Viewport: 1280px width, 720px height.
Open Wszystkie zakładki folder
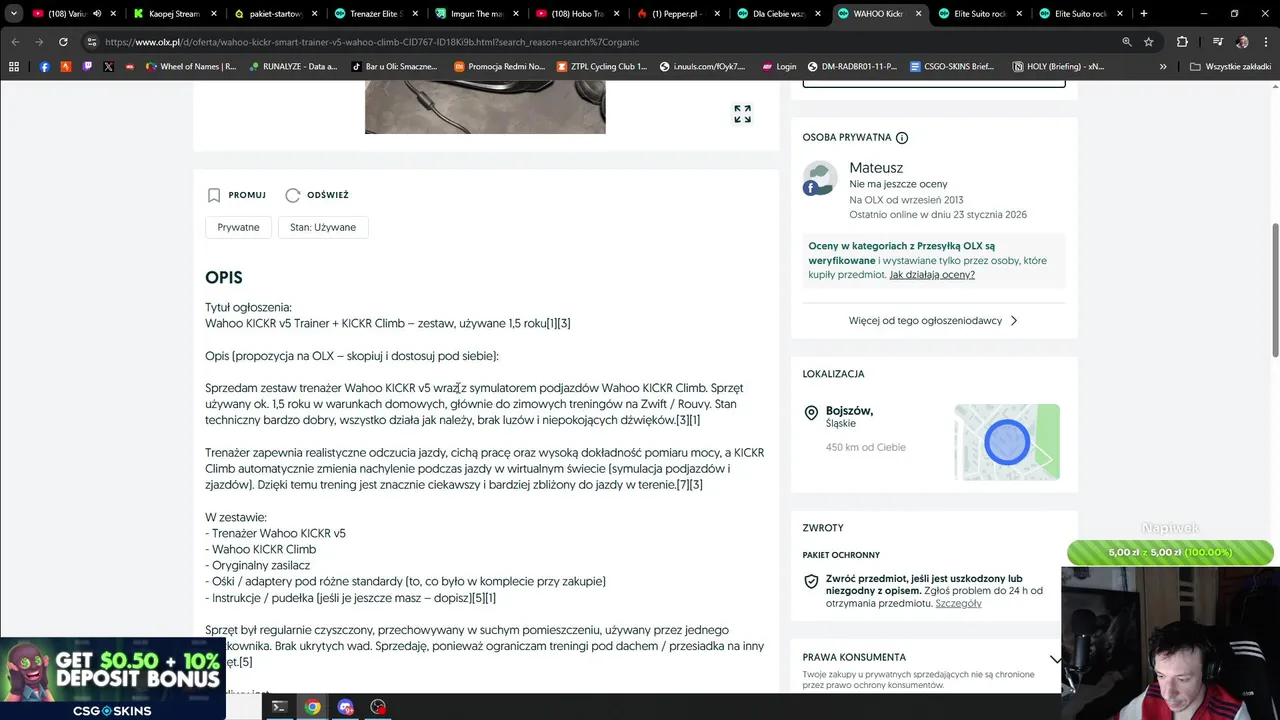point(1230,67)
